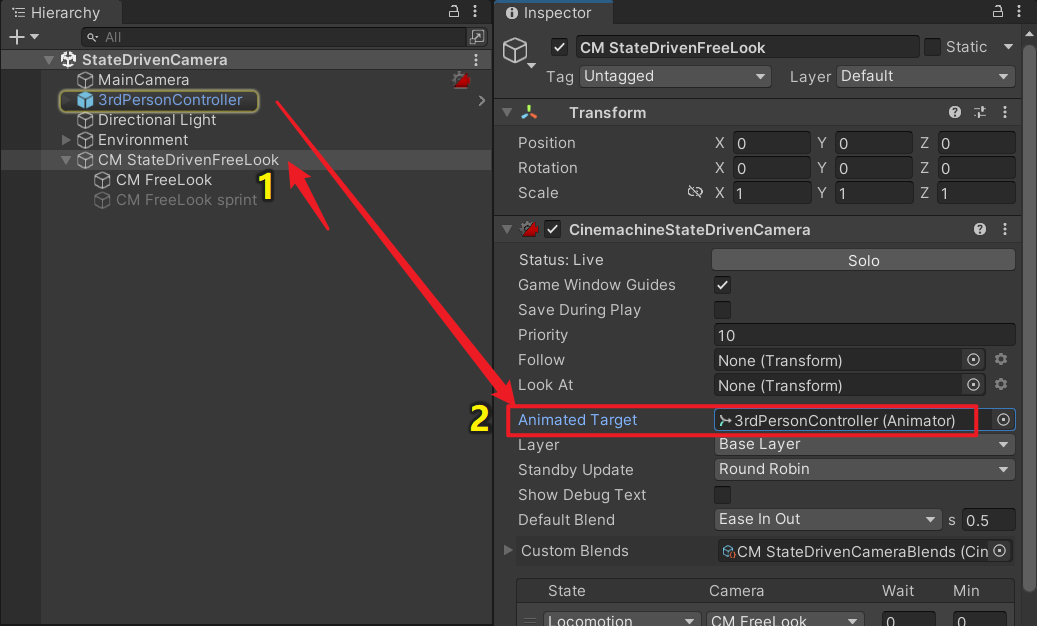The width and height of the screenshot is (1037, 626).
Task: Click the GameObject name field
Action: pos(747,48)
